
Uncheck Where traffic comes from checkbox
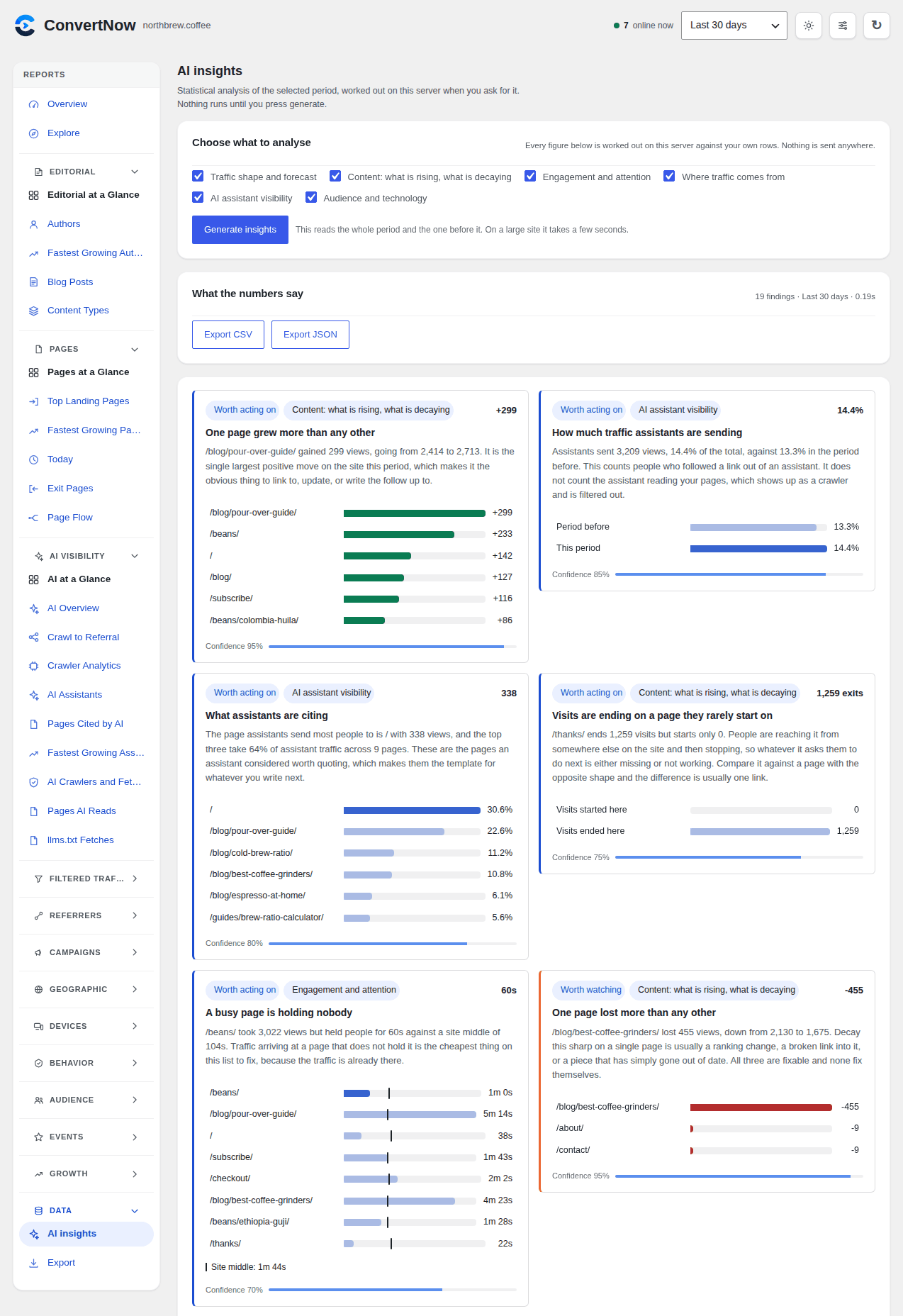click(x=669, y=176)
